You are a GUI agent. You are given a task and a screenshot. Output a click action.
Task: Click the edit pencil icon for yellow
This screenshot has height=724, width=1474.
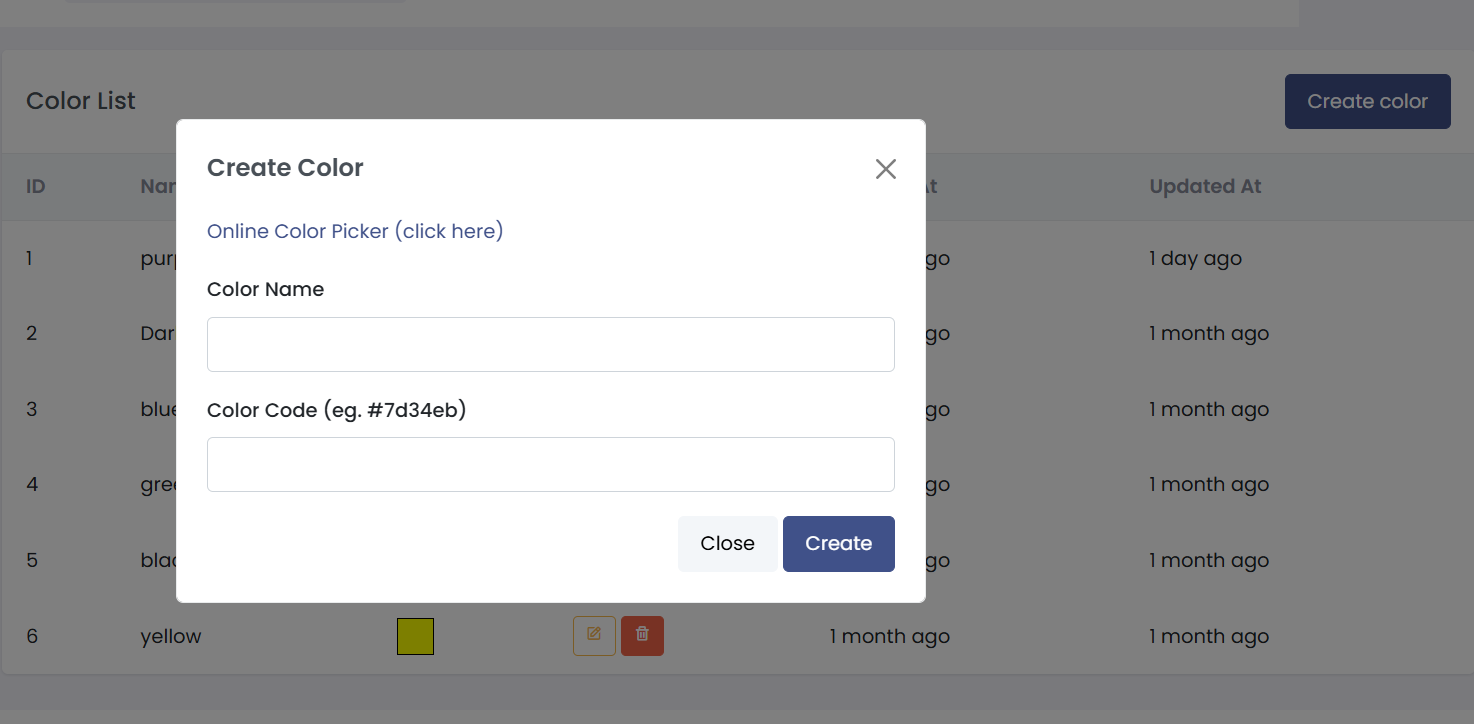594,636
